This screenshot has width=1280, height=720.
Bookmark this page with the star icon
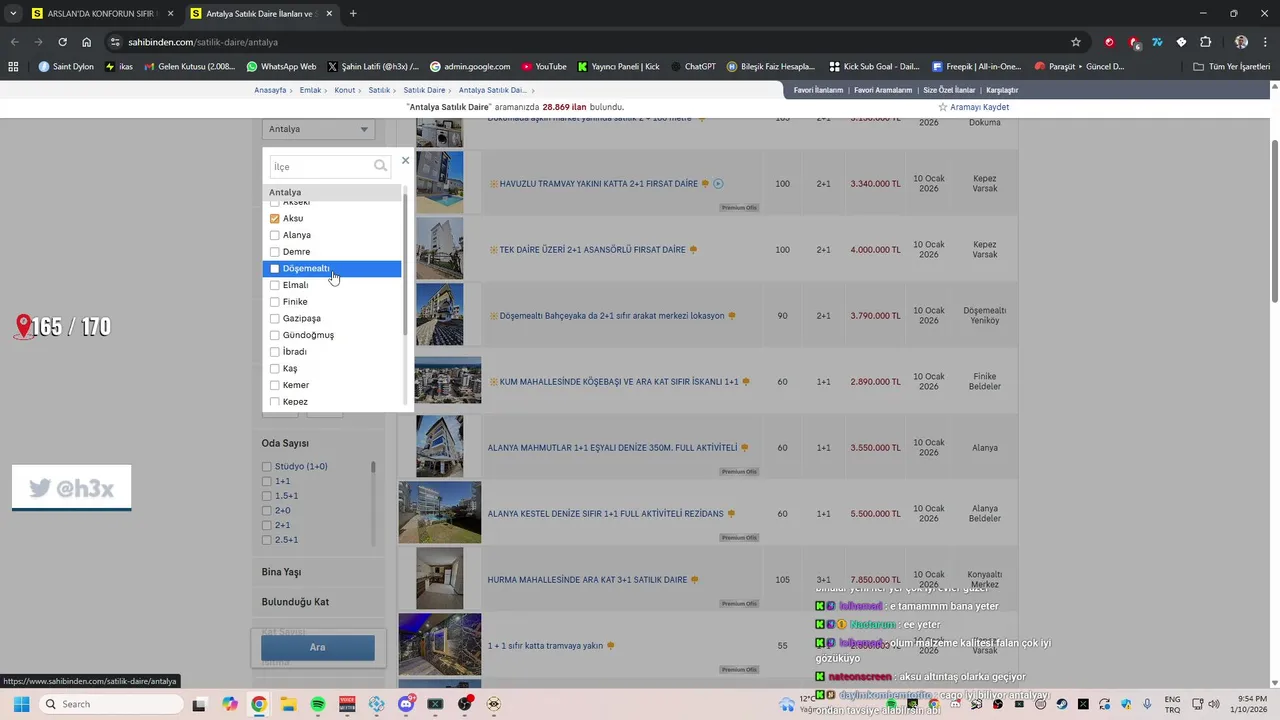[1076, 42]
